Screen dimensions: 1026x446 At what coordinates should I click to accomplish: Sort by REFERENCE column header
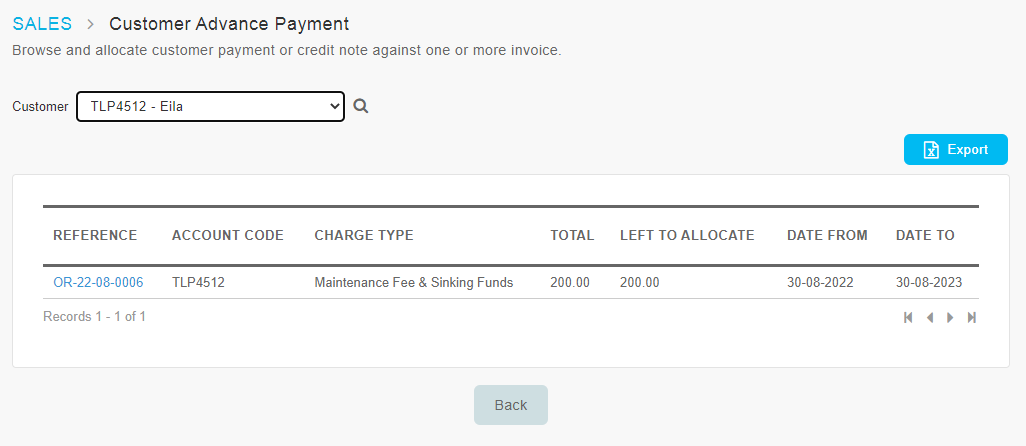(96, 235)
